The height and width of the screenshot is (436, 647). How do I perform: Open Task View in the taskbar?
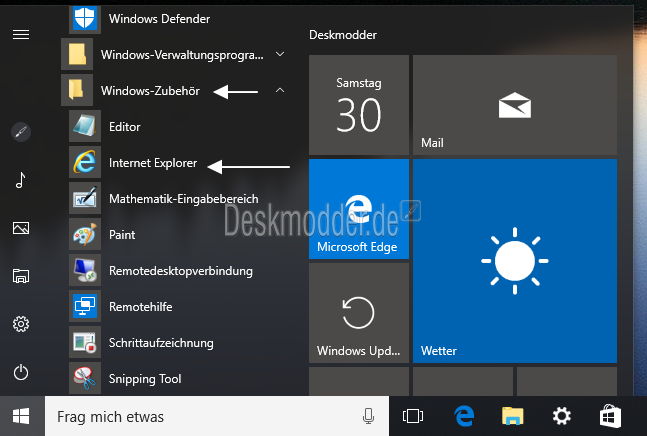413,416
